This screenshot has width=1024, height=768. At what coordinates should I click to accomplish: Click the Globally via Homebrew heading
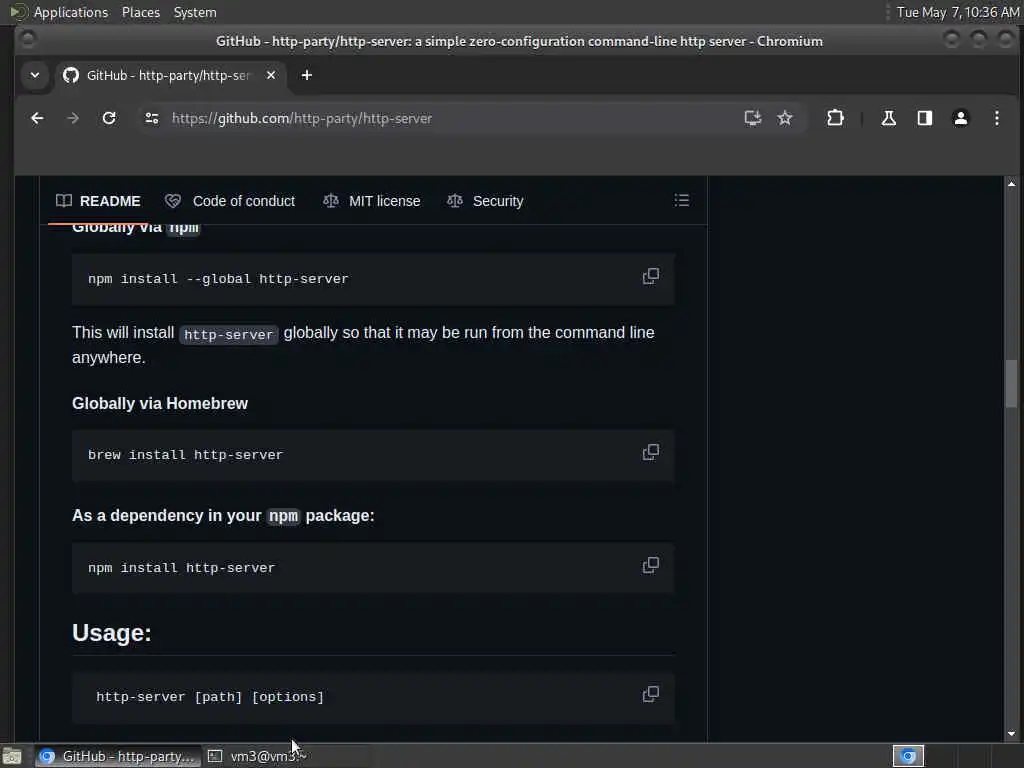[x=160, y=404]
